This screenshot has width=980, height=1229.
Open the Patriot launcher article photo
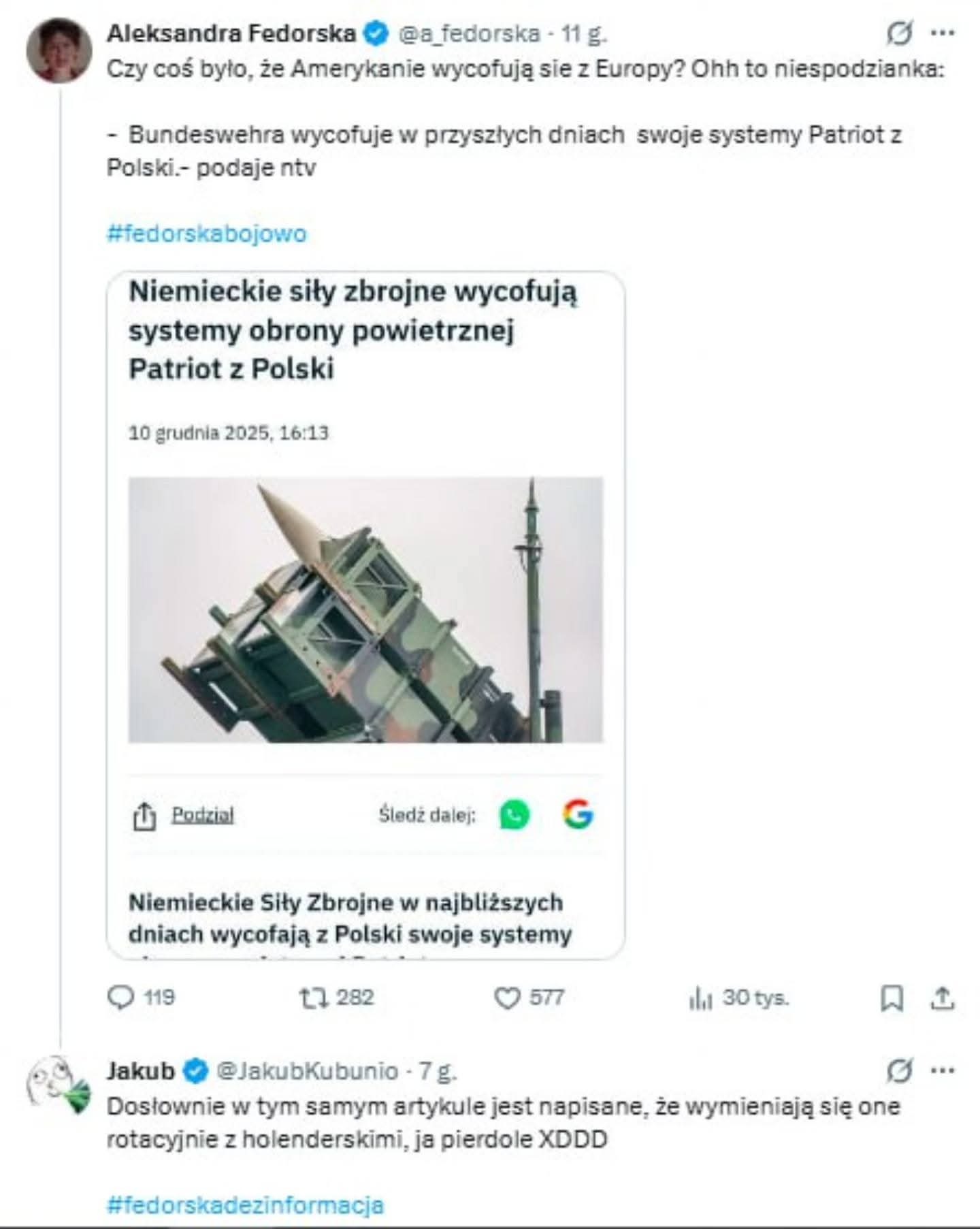pyautogui.click(x=365, y=609)
